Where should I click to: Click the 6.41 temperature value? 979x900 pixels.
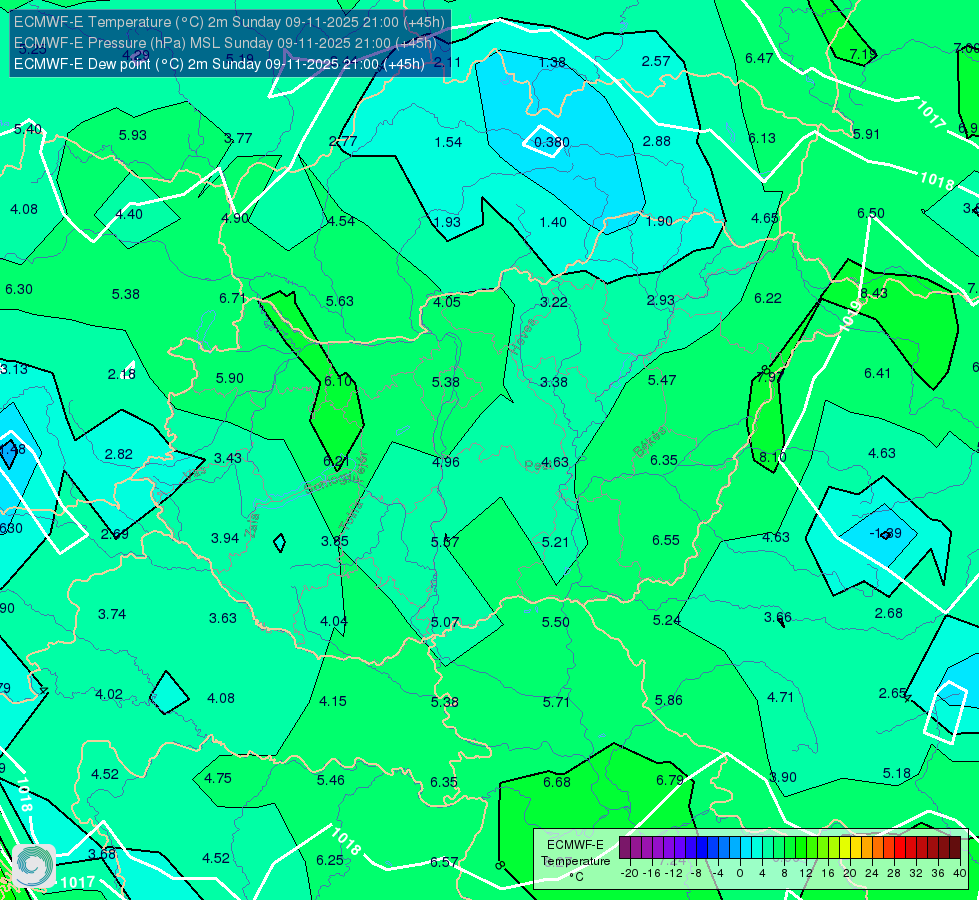pyautogui.click(x=878, y=373)
